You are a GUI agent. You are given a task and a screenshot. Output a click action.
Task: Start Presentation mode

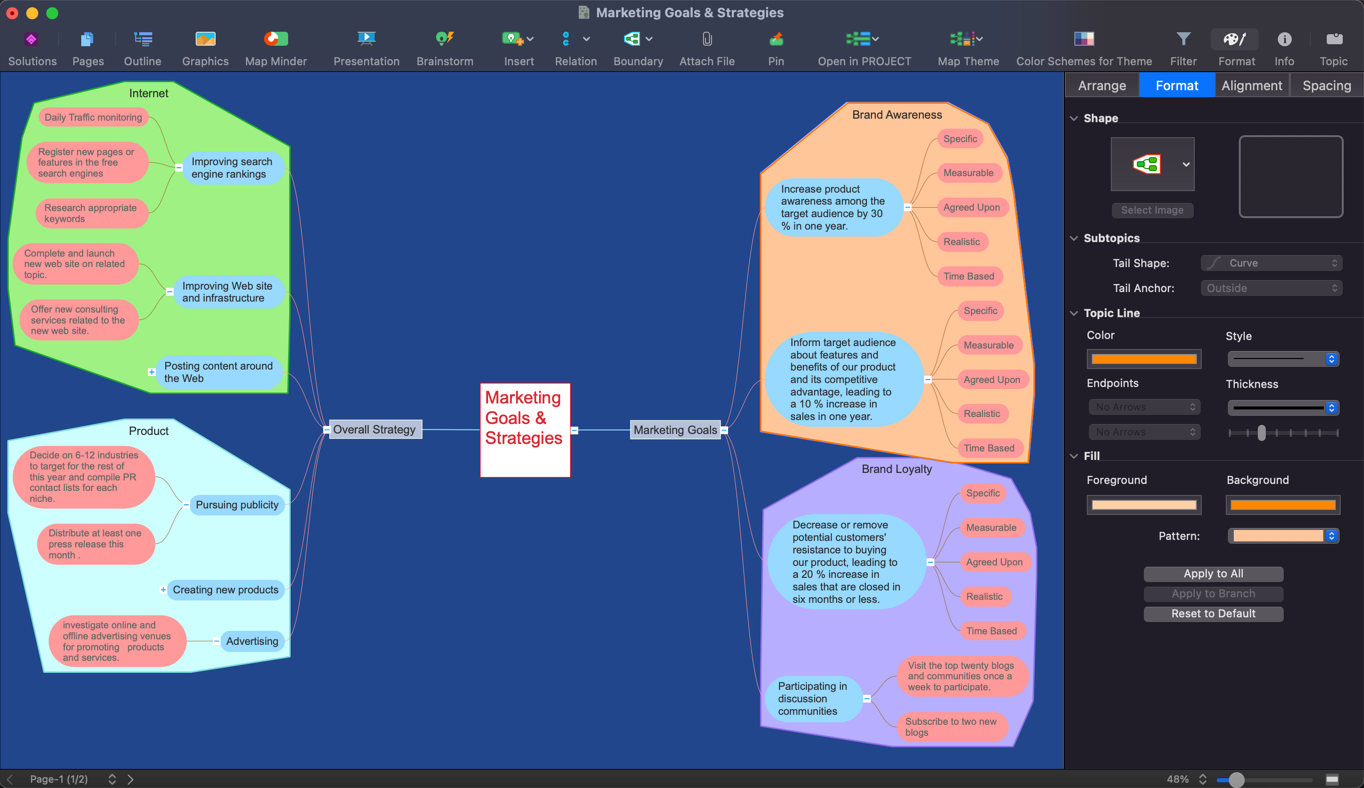click(x=366, y=39)
